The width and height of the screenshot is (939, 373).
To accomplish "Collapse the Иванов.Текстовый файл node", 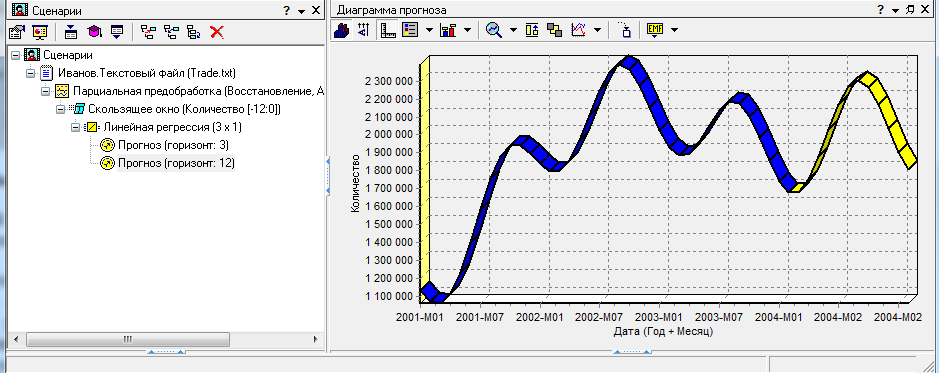I will click(31, 74).
